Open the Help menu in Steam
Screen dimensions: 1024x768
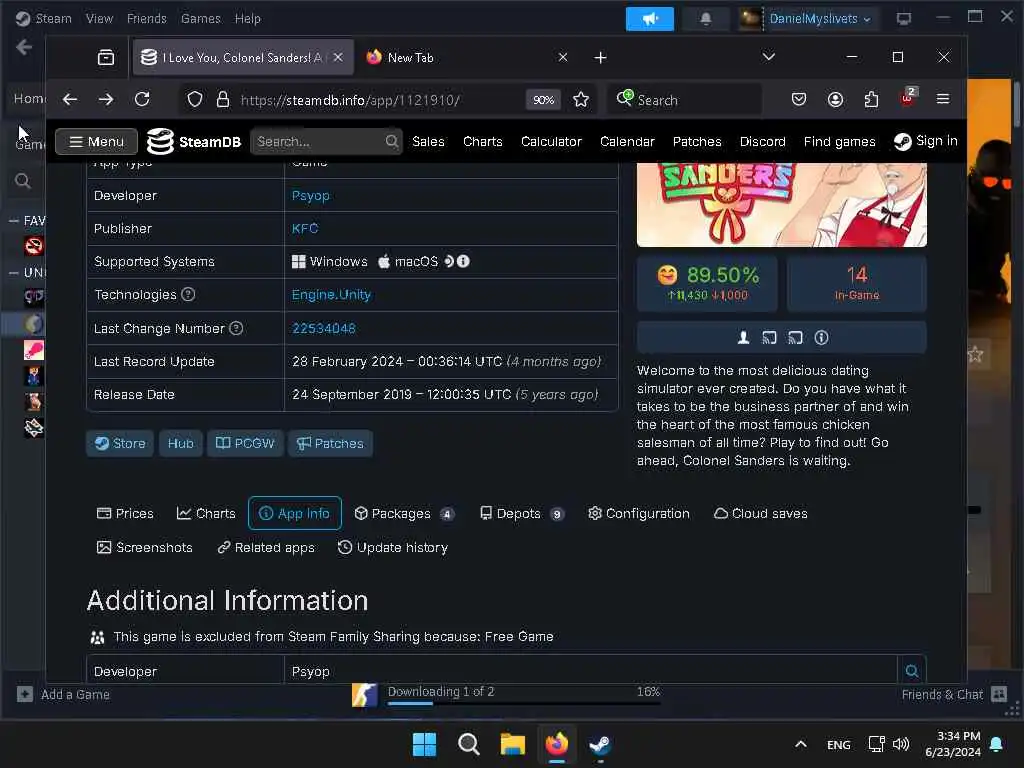click(248, 18)
